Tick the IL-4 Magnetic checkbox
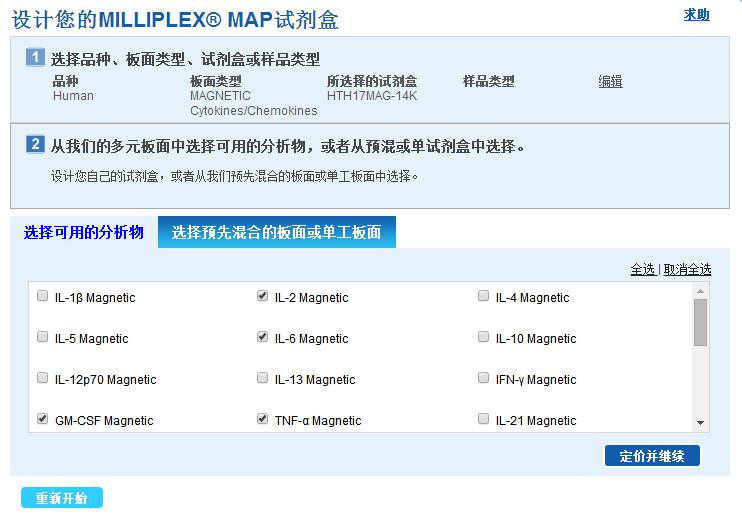The width and height of the screenshot is (742, 515). (x=483, y=296)
